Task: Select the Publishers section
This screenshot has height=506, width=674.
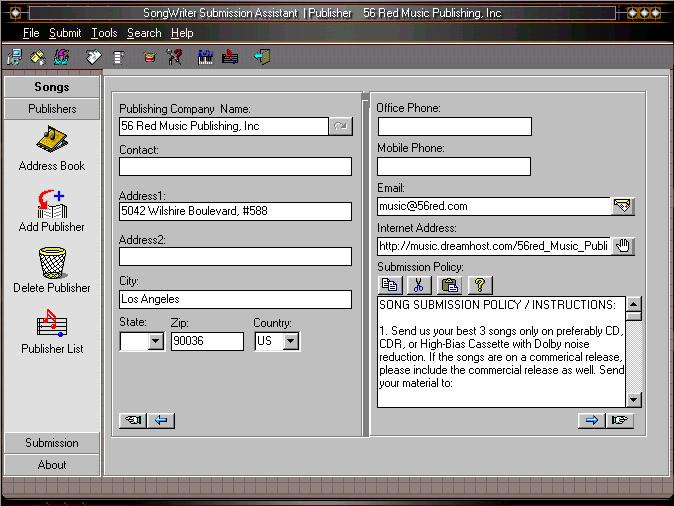Action: coord(52,109)
